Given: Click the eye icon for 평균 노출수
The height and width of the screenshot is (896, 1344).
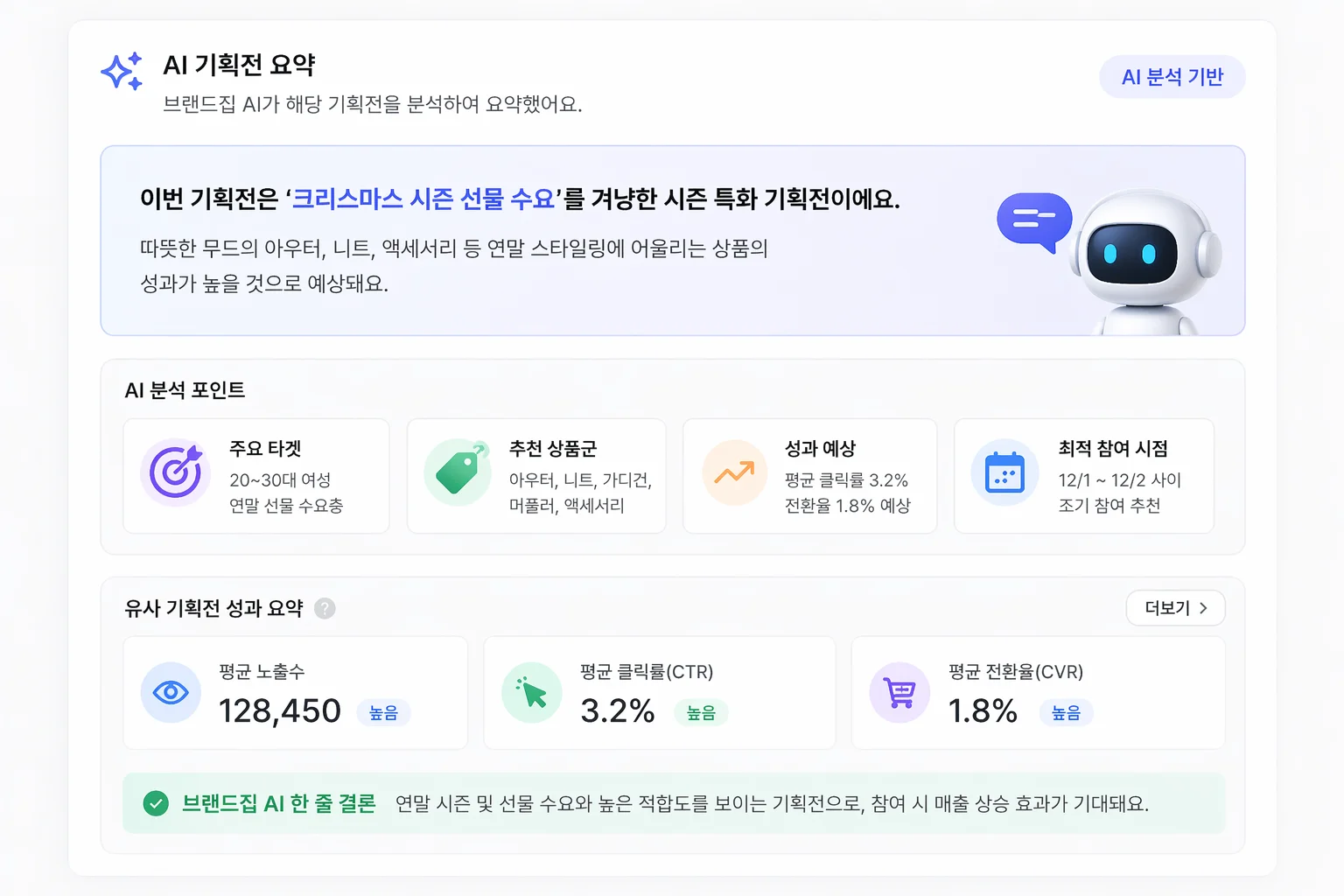Looking at the screenshot, I should point(171,693).
